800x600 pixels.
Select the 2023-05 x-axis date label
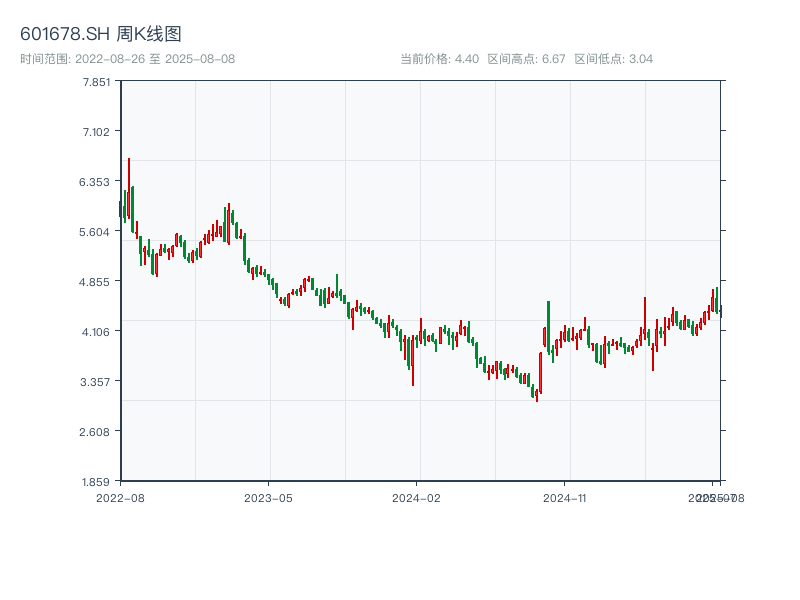click(268, 497)
